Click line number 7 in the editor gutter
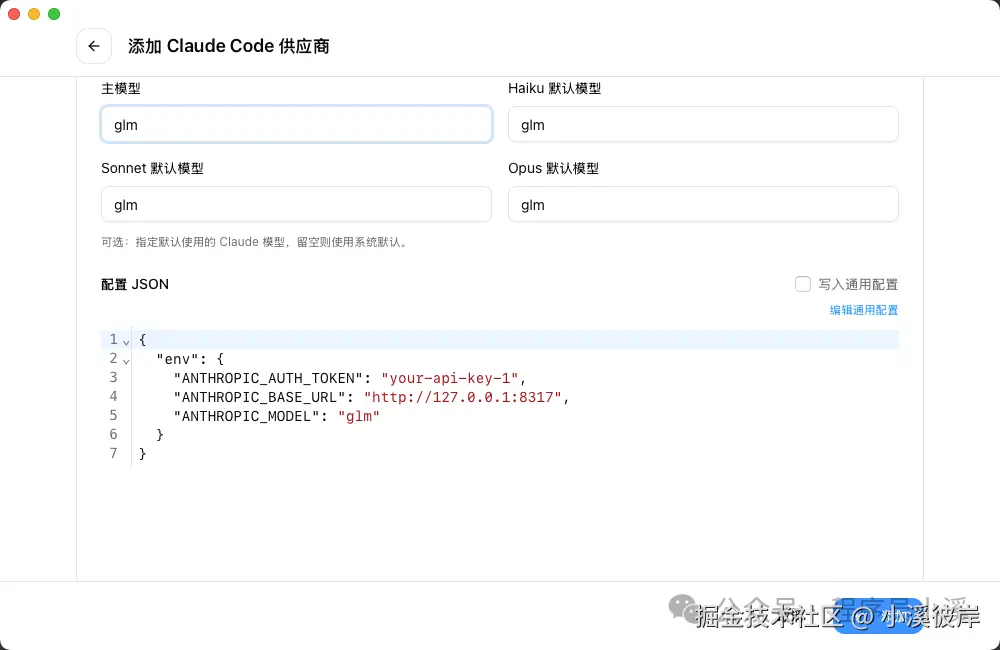1000x650 pixels. point(114,453)
